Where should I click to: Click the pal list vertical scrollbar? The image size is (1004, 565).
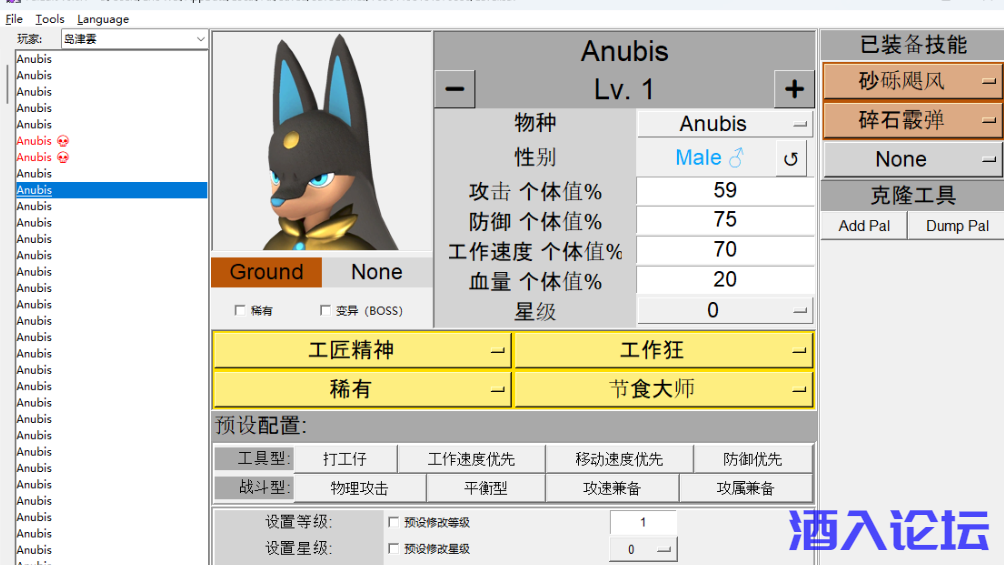tap(8, 83)
